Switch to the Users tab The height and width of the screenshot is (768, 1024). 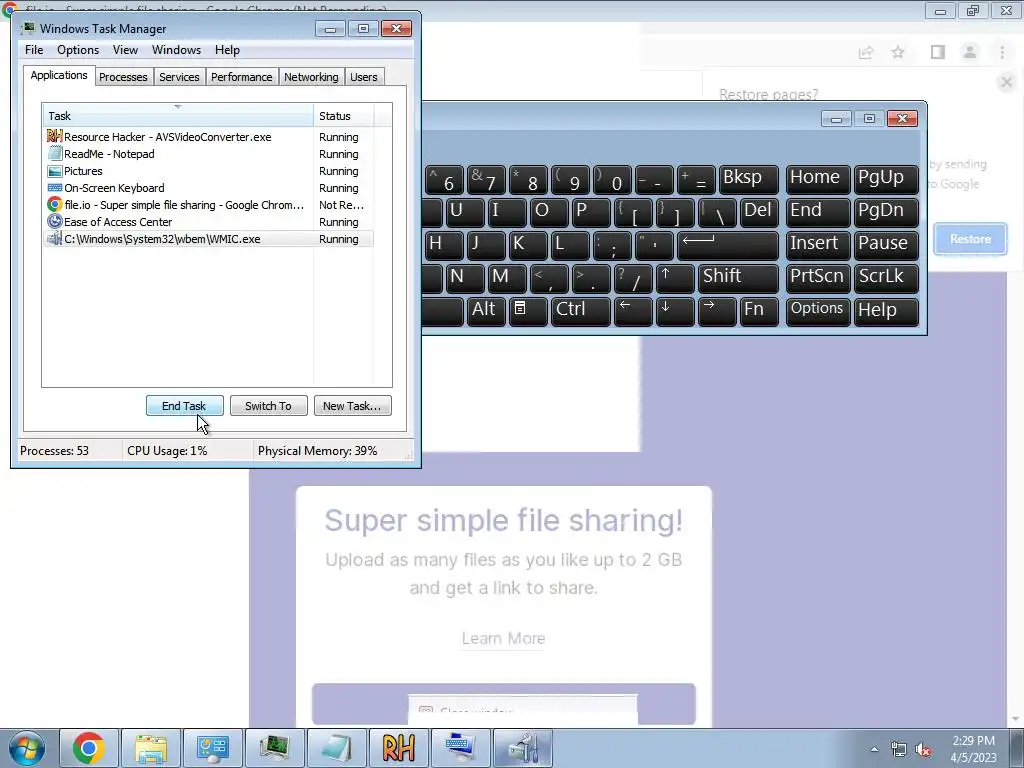[x=364, y=77]
